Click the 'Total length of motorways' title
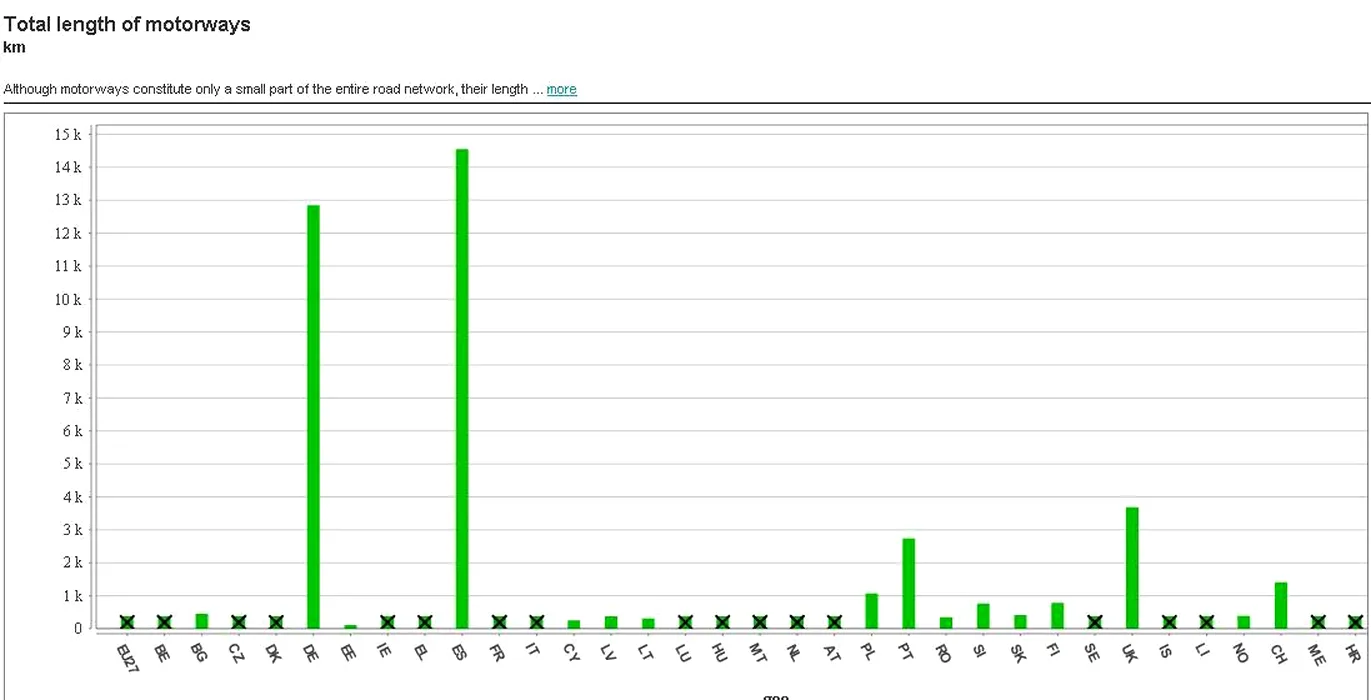 point(127,25)
